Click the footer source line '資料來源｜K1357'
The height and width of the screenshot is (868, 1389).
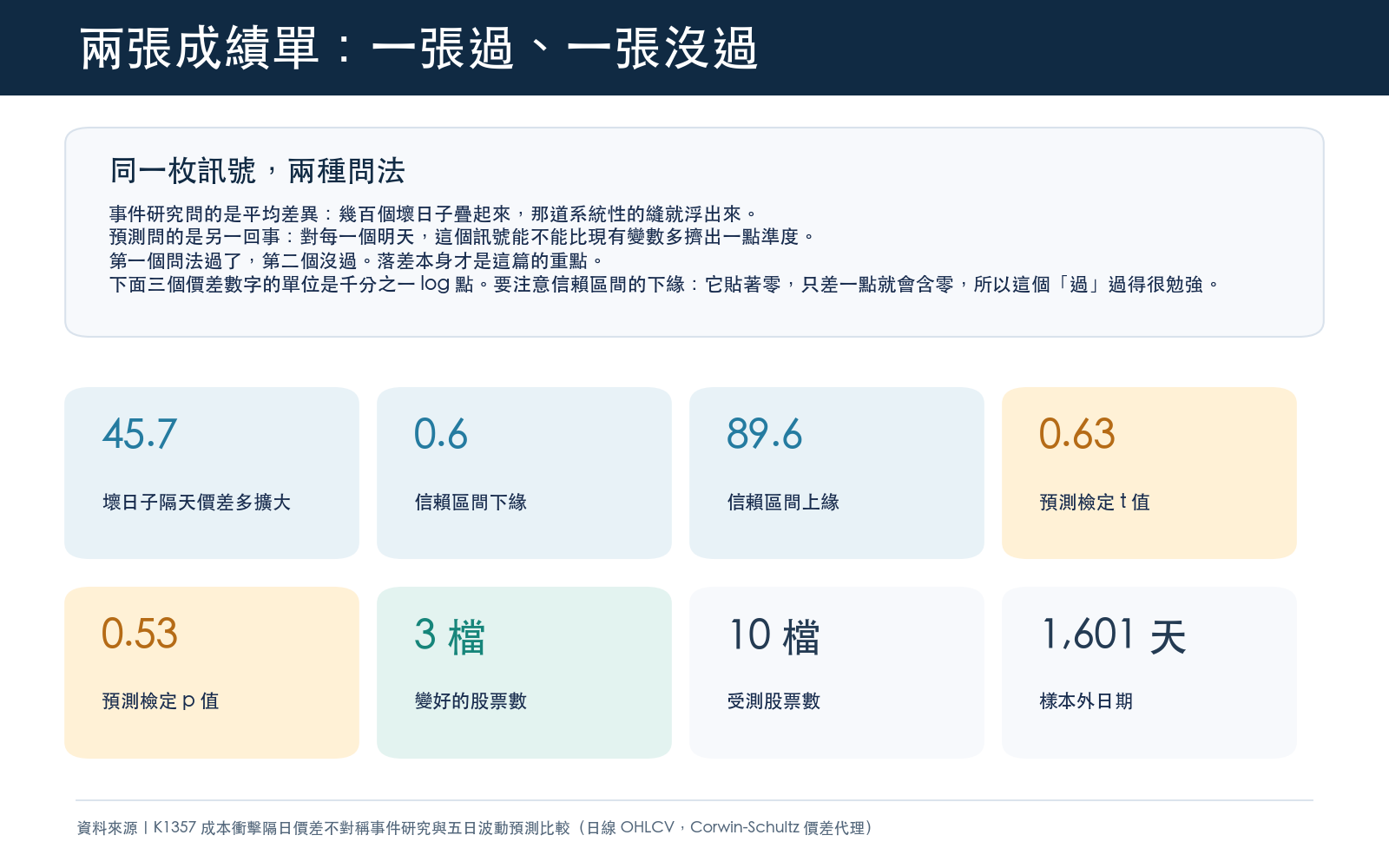(x=475, y=828)
